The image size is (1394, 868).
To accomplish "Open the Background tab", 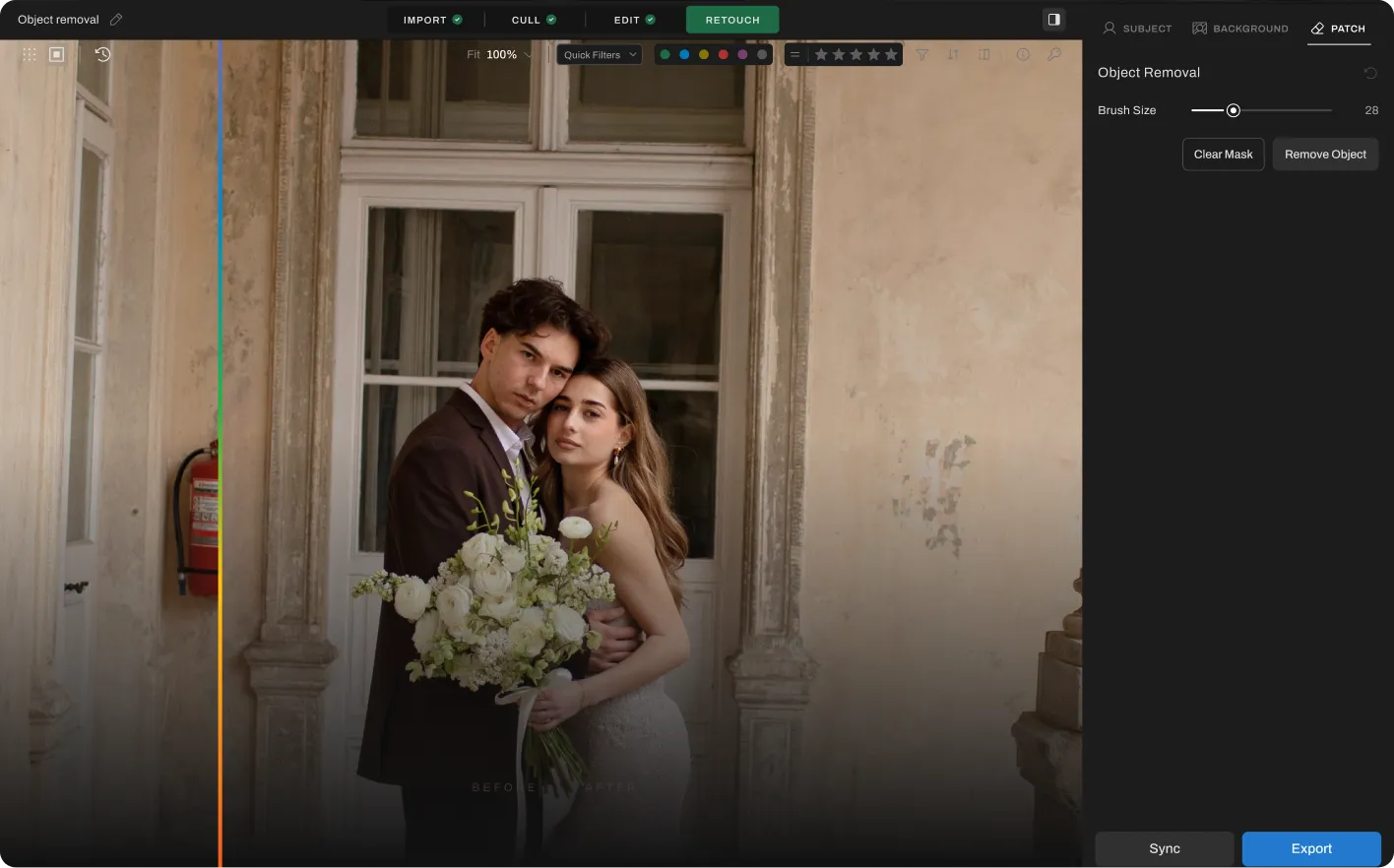I will (1239, 29).
